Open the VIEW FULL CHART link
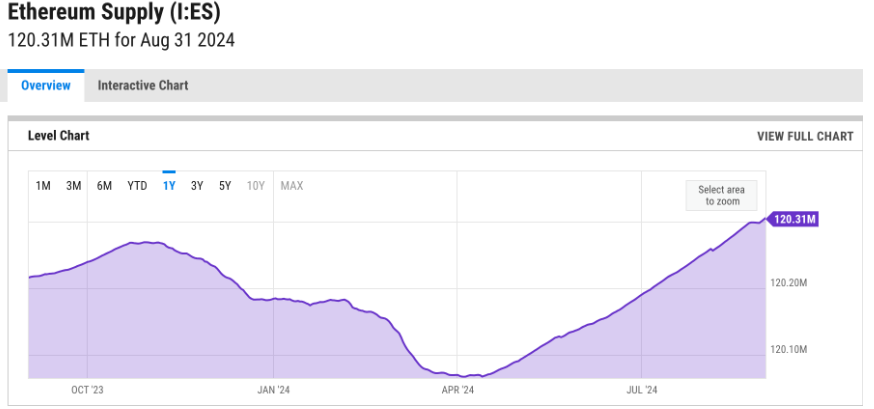874x409 pixels. click(x=805, y=137)
